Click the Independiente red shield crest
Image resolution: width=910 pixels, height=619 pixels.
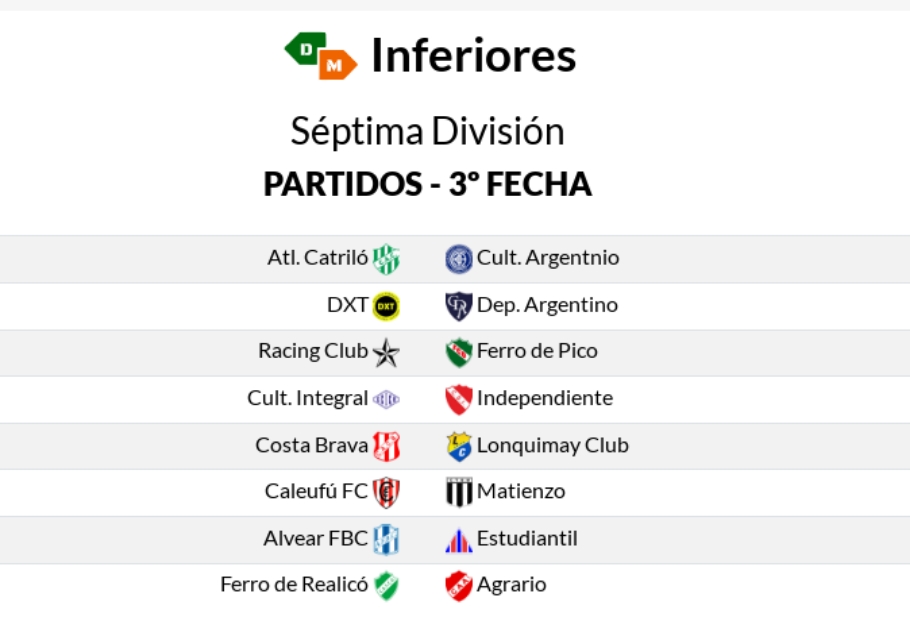pyautogui.click(x=459, y=399)
